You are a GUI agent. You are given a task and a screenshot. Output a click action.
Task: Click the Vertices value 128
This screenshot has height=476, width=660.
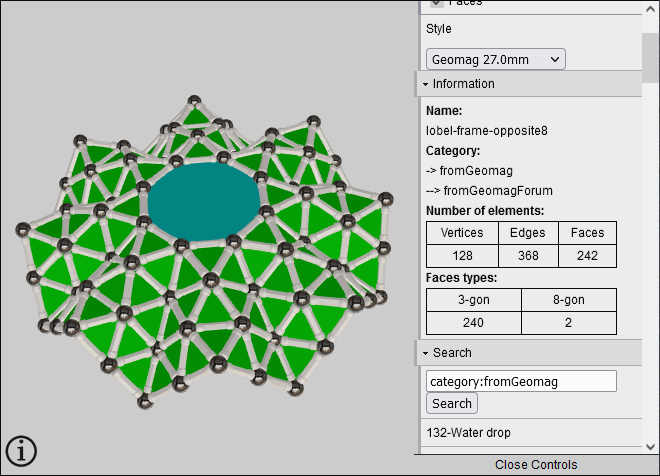[x=462, y=255]
